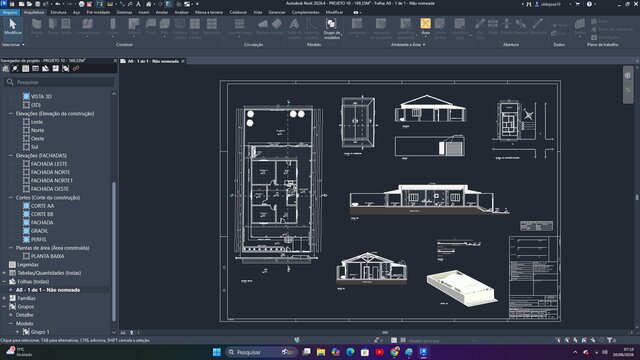Click the first project browser toolbar home icon

pos(5,69)
